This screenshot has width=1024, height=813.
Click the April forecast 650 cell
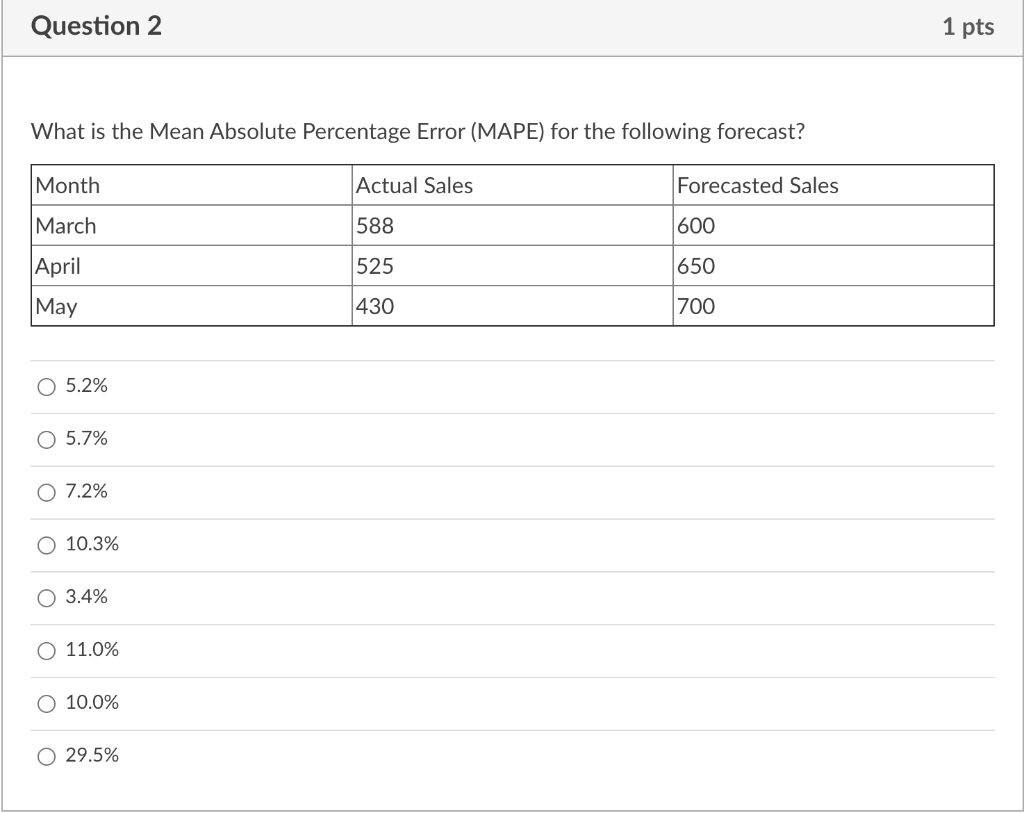tap(696, 266)
